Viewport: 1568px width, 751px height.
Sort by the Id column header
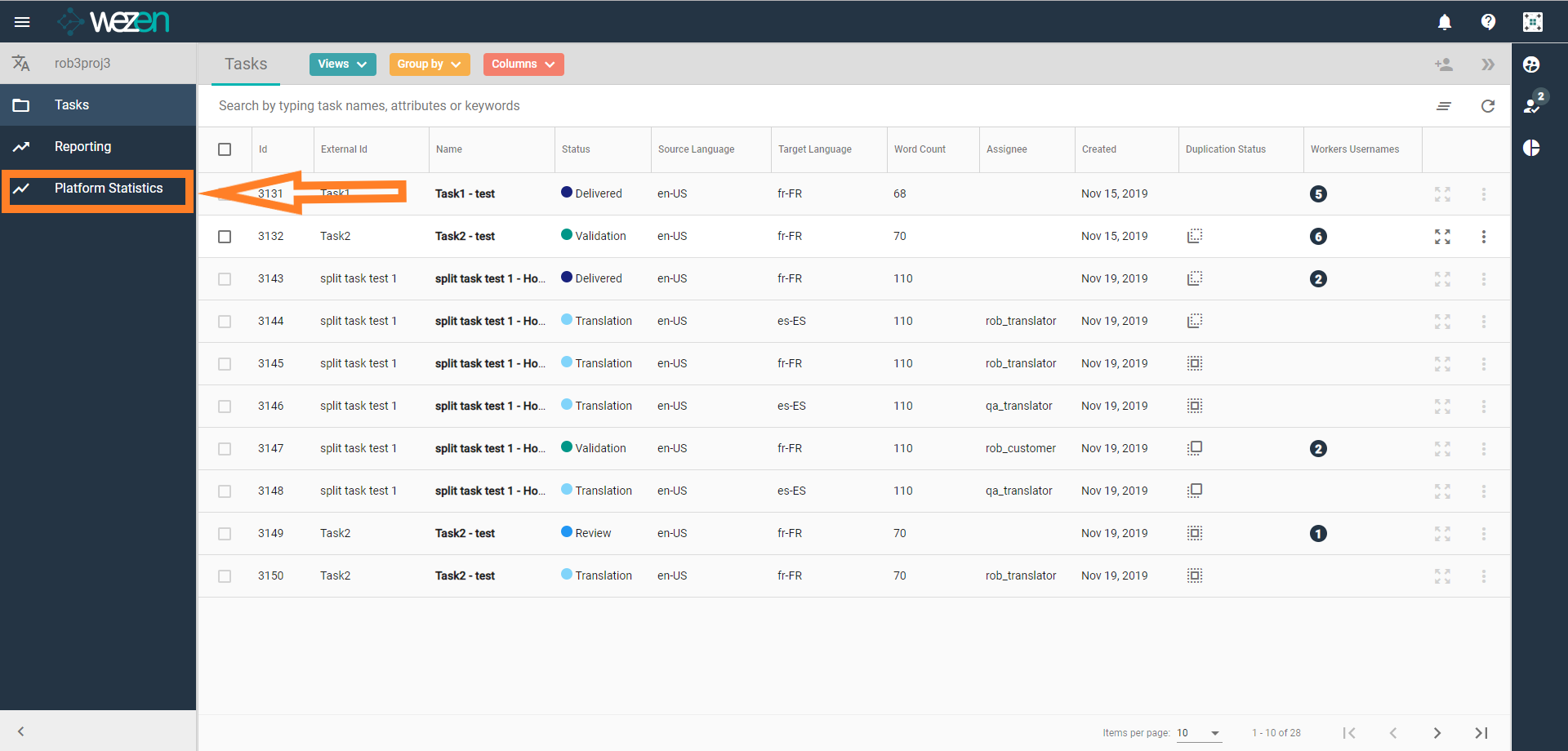pyautogui.click(x=263, y=149)
